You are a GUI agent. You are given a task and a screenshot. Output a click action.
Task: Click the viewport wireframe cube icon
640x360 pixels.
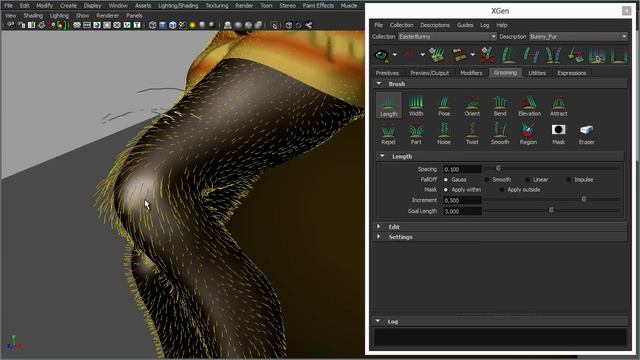153,25
